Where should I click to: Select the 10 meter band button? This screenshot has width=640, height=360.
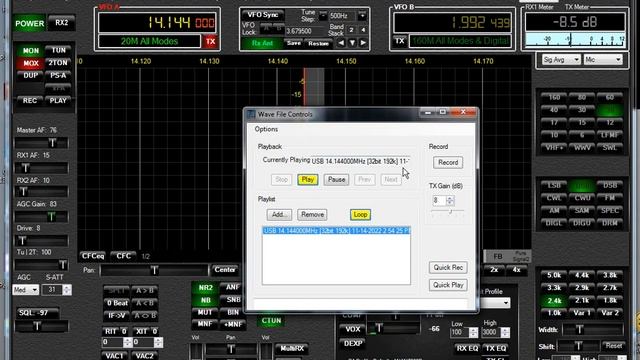tap(554, 135)
